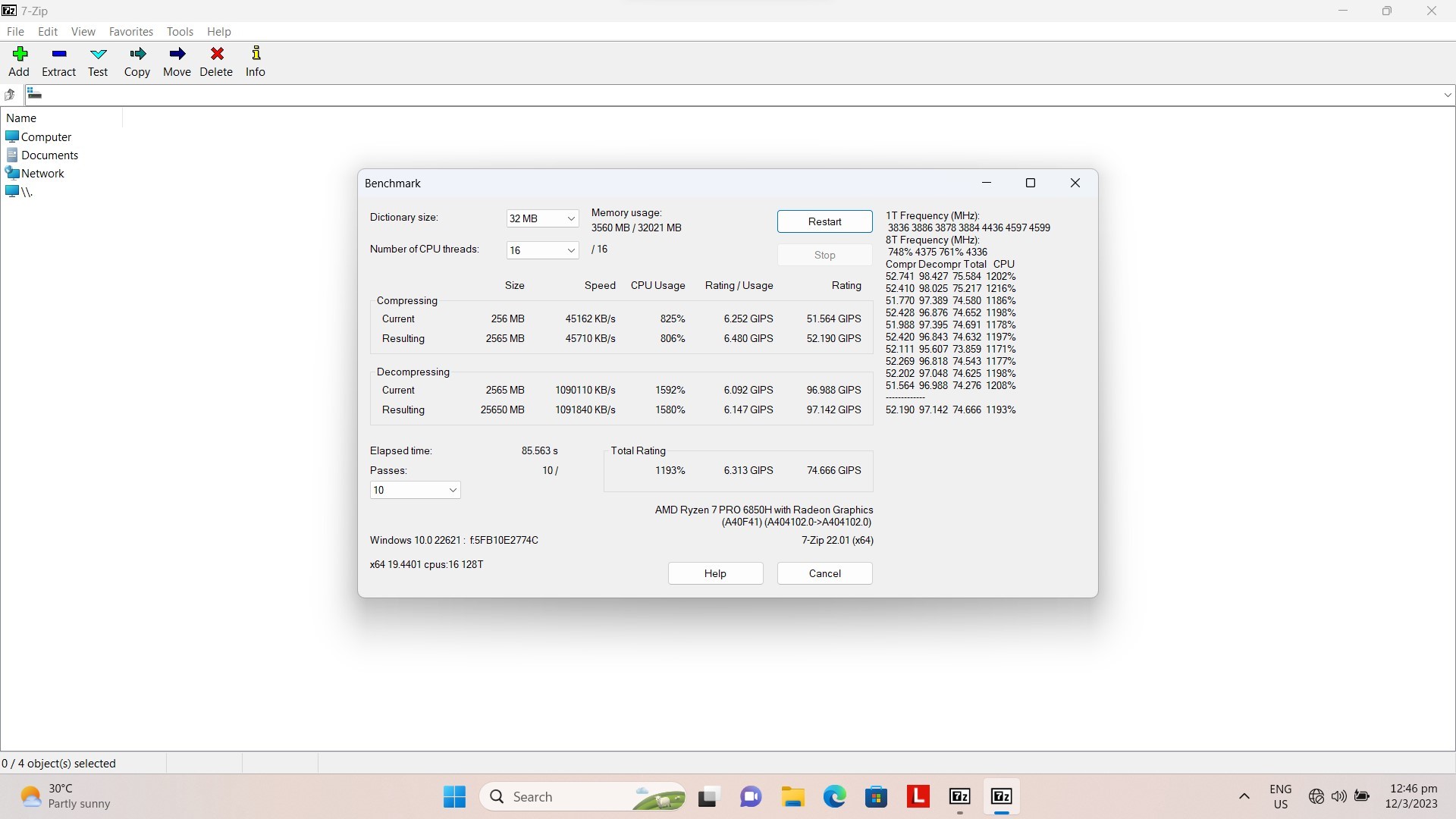
Task: Launch Microsoft Edge from taskbar
Action: tap(835, 796)
